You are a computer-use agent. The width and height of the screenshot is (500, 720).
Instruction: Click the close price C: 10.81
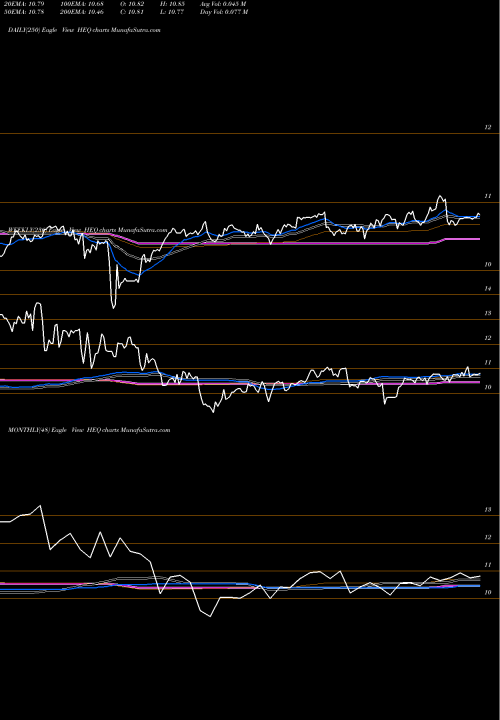(133, 12)
